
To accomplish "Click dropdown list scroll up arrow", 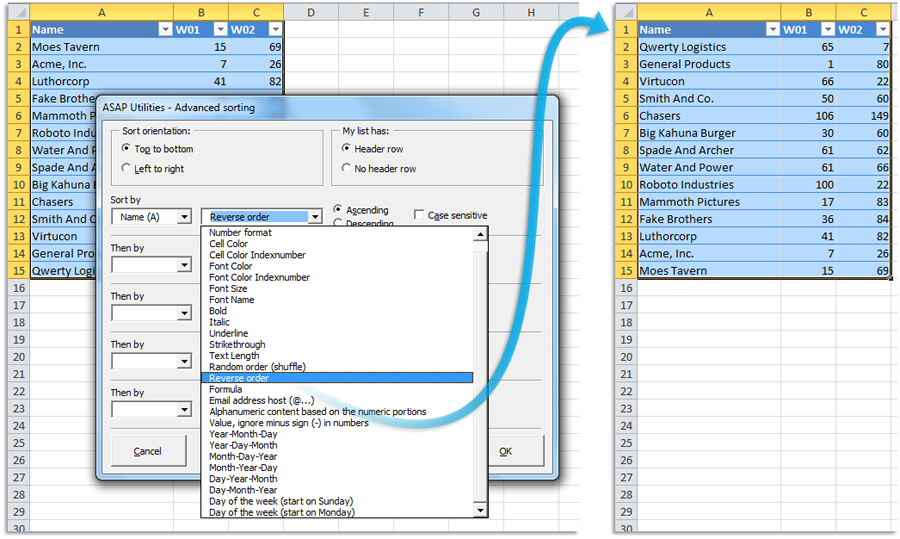I will 480,234.
